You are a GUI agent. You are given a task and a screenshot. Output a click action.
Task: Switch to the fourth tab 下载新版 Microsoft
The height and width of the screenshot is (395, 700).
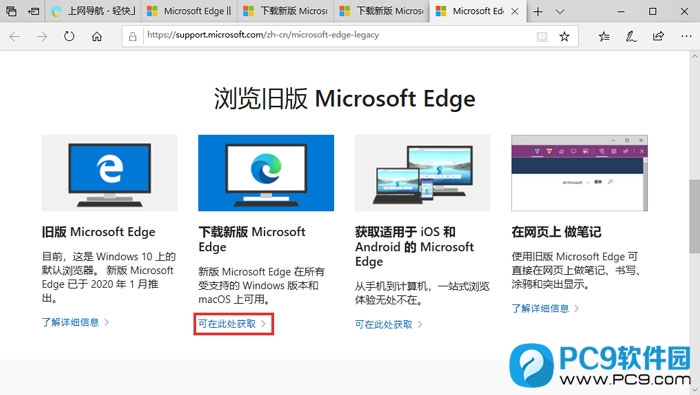(x=381, y=11)
